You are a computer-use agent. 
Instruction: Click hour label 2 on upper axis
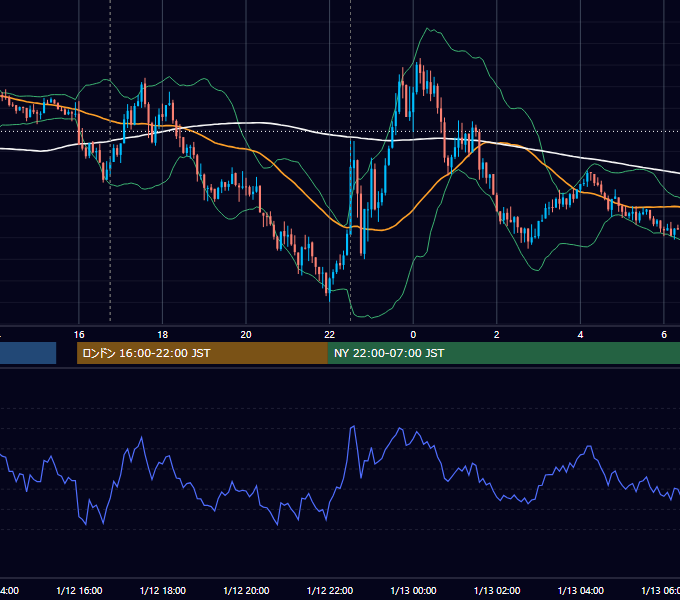click(x=497, y=335)
